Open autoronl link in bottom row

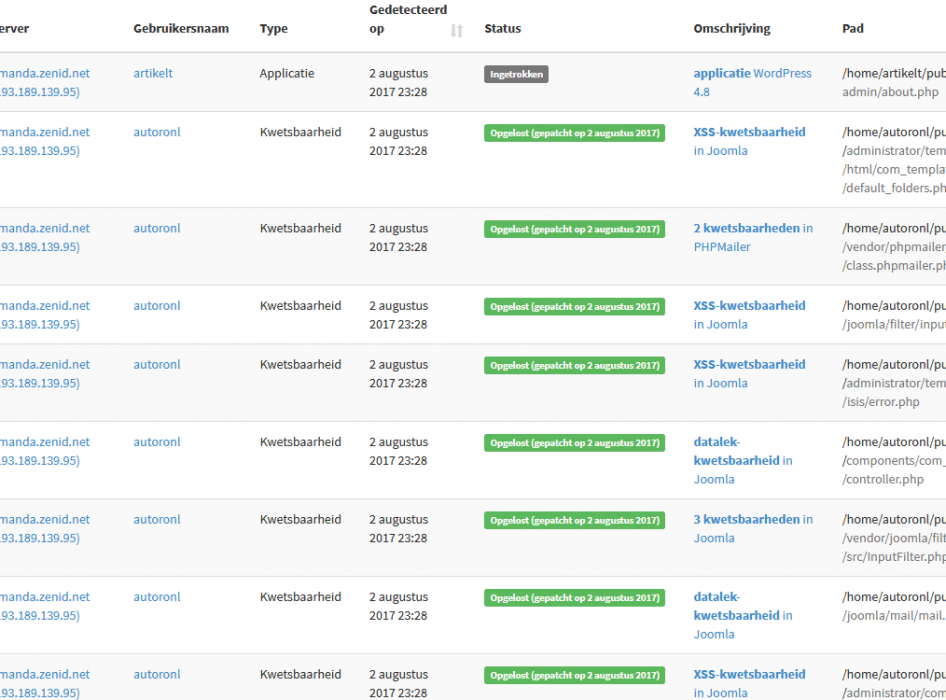pyautogui.click(x=157, y=674)
